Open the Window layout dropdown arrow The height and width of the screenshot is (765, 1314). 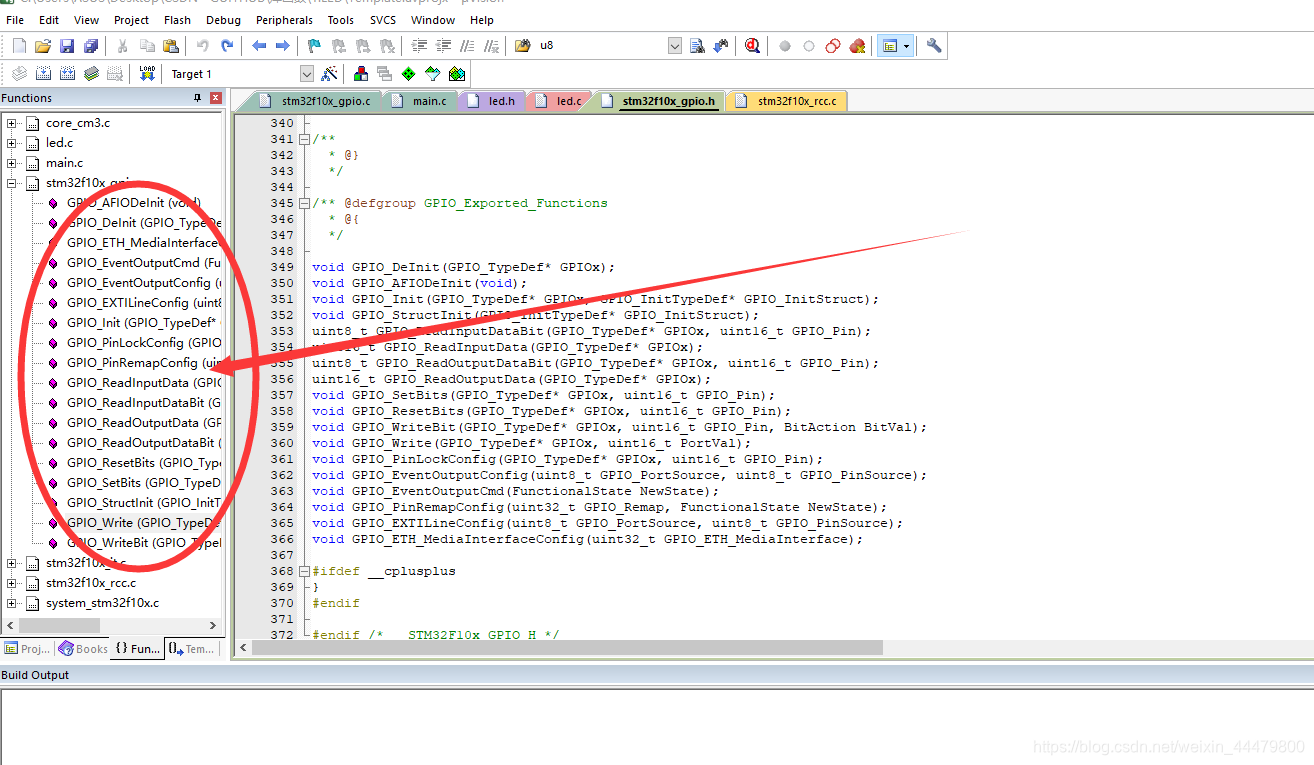tap(906, 46)
